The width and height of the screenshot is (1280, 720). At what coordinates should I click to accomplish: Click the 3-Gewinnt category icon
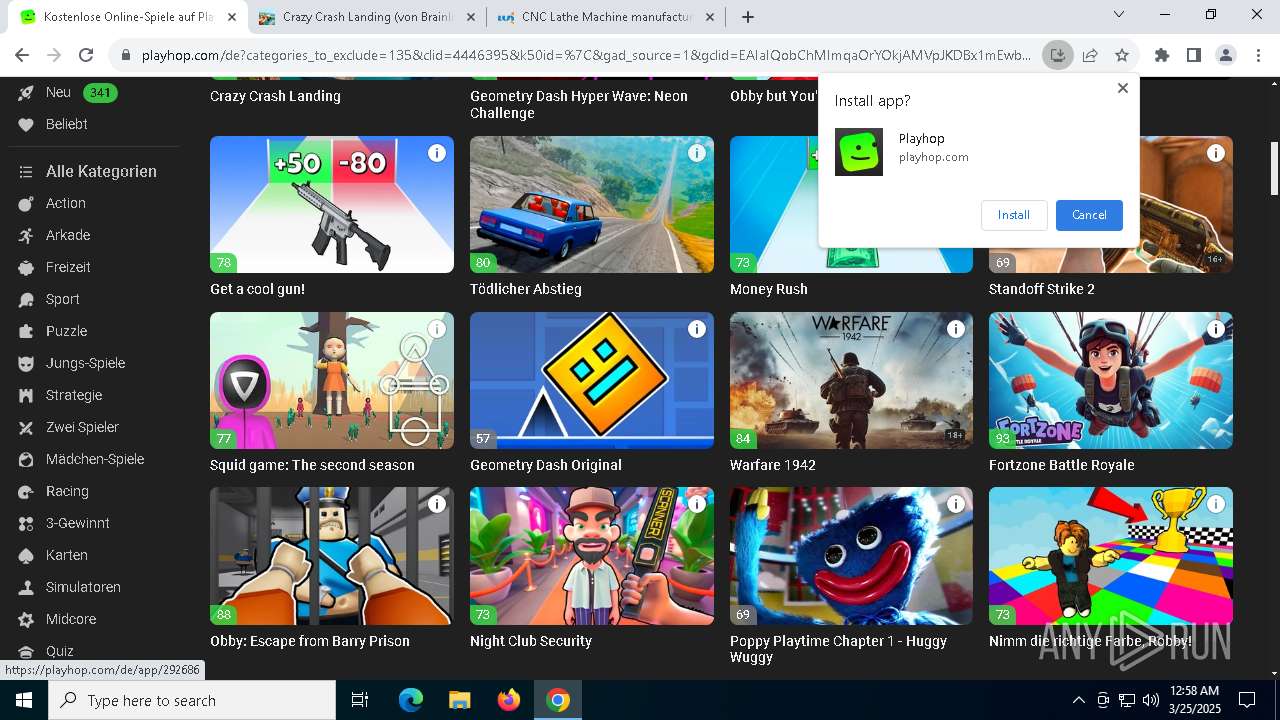[26, 523]
